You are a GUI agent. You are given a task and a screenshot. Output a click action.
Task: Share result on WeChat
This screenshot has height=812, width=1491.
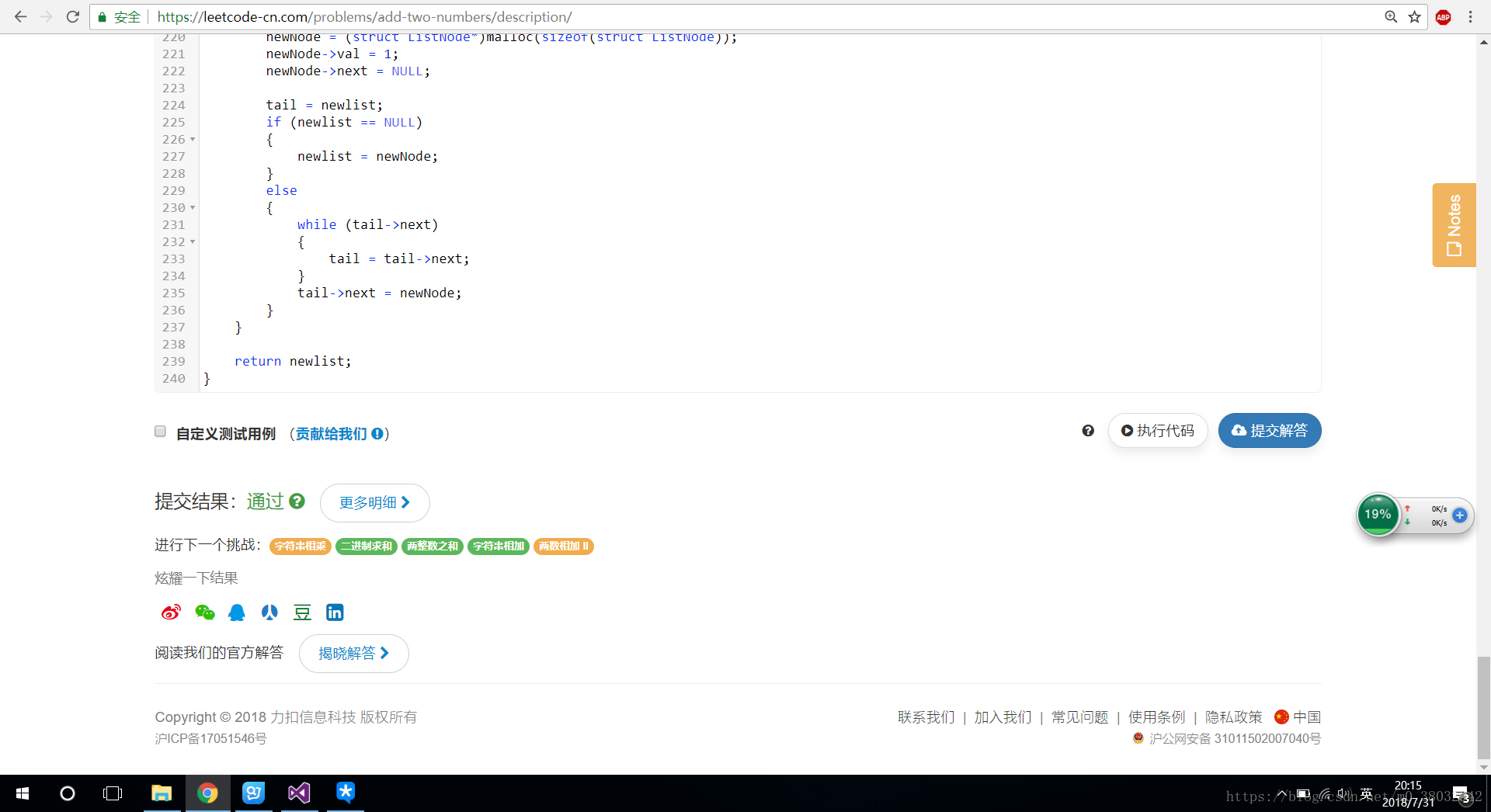pyautogui.click(x=205, y=612)
